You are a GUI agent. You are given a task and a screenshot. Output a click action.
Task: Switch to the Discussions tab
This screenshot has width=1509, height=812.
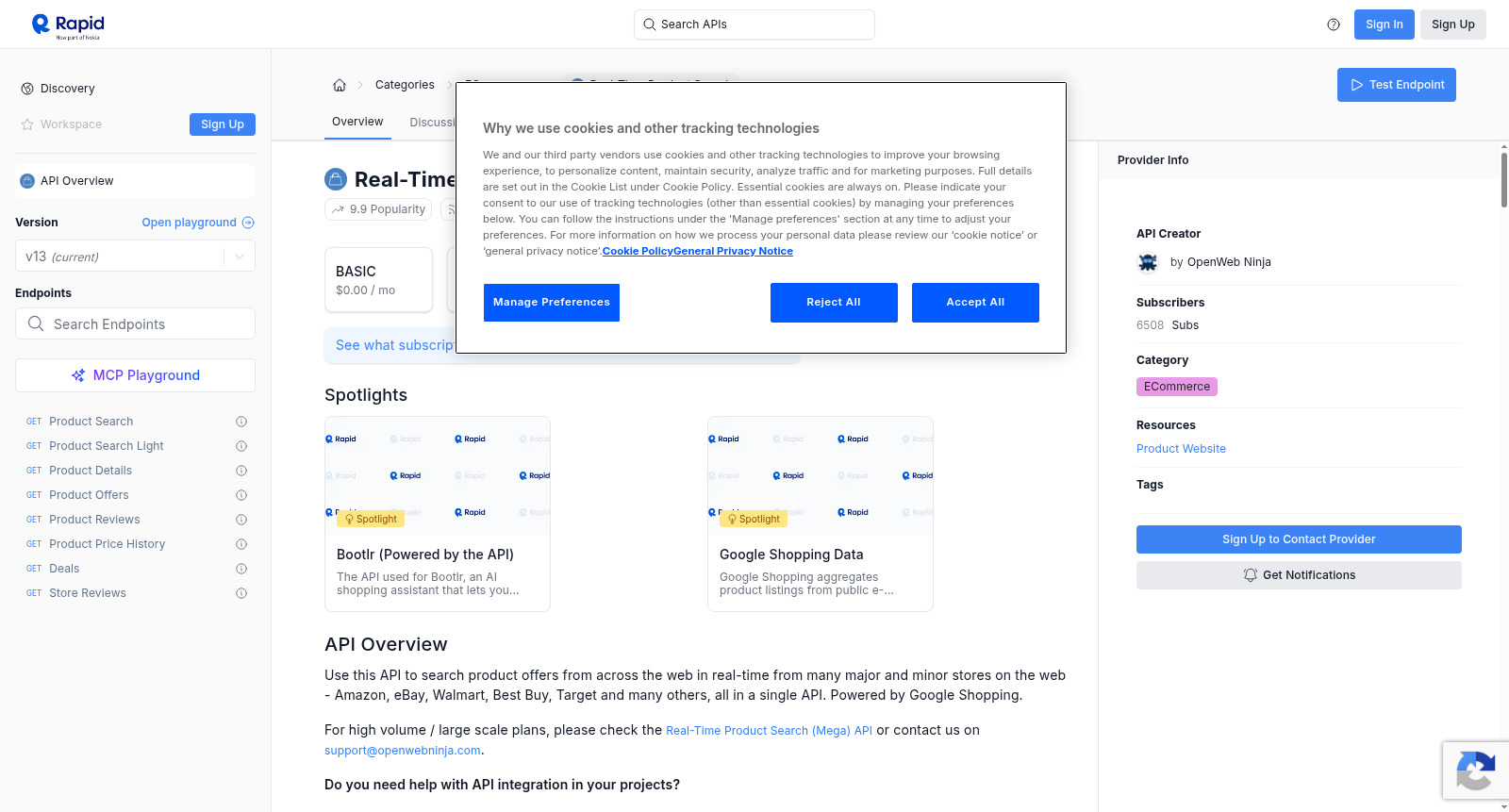[433, 123]
